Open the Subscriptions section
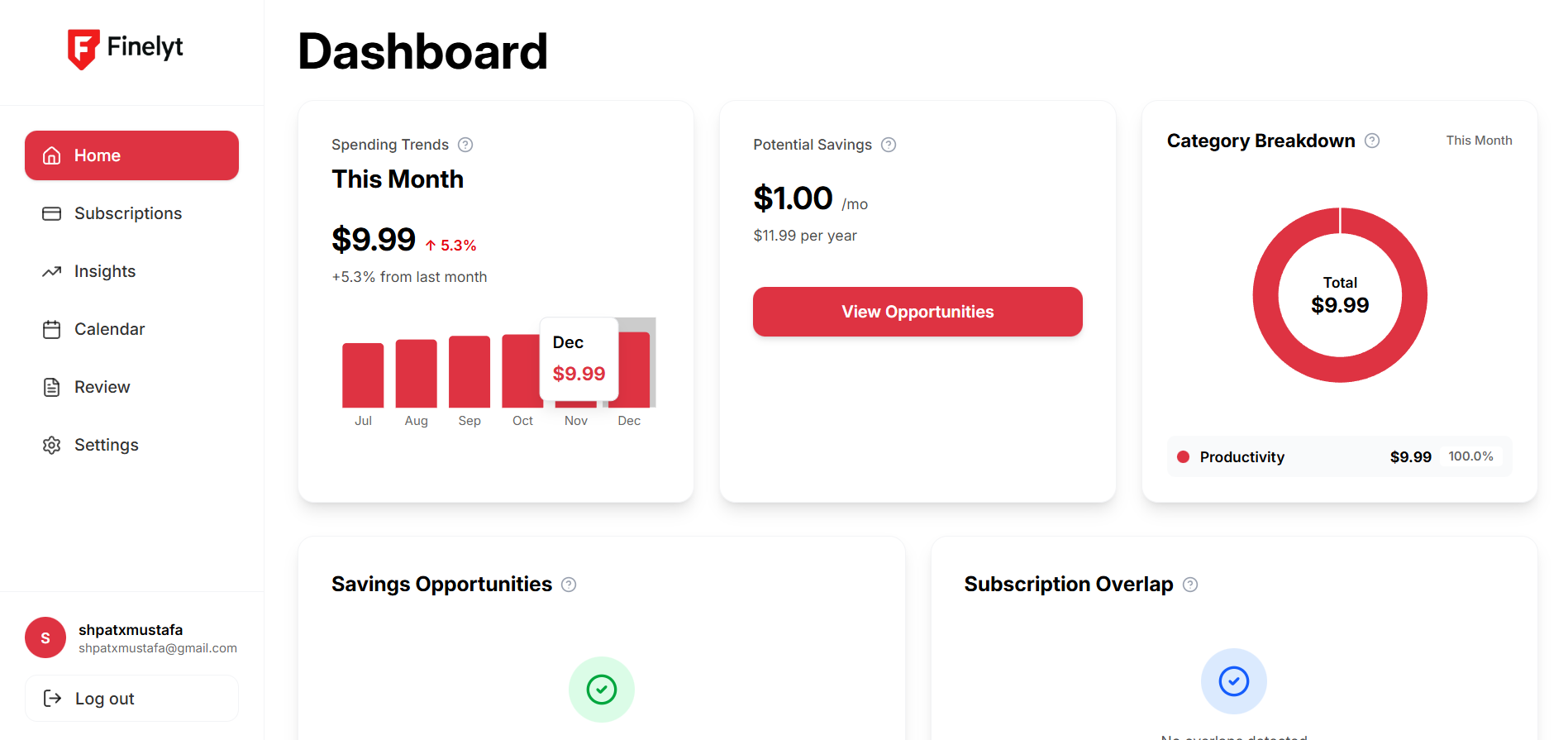The width and height of the screenshot is (1568, 740). tap(128, 213)
